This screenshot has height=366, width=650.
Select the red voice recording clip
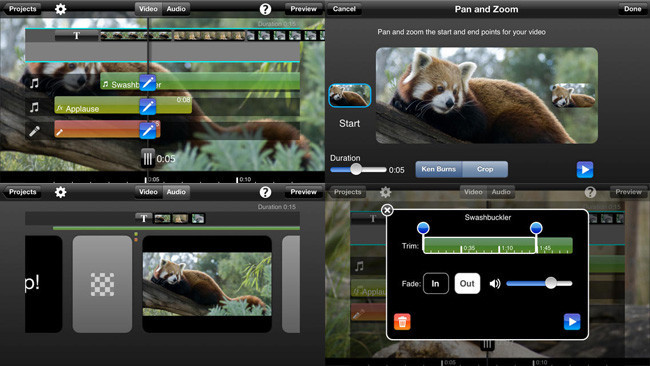coord(107,129)
